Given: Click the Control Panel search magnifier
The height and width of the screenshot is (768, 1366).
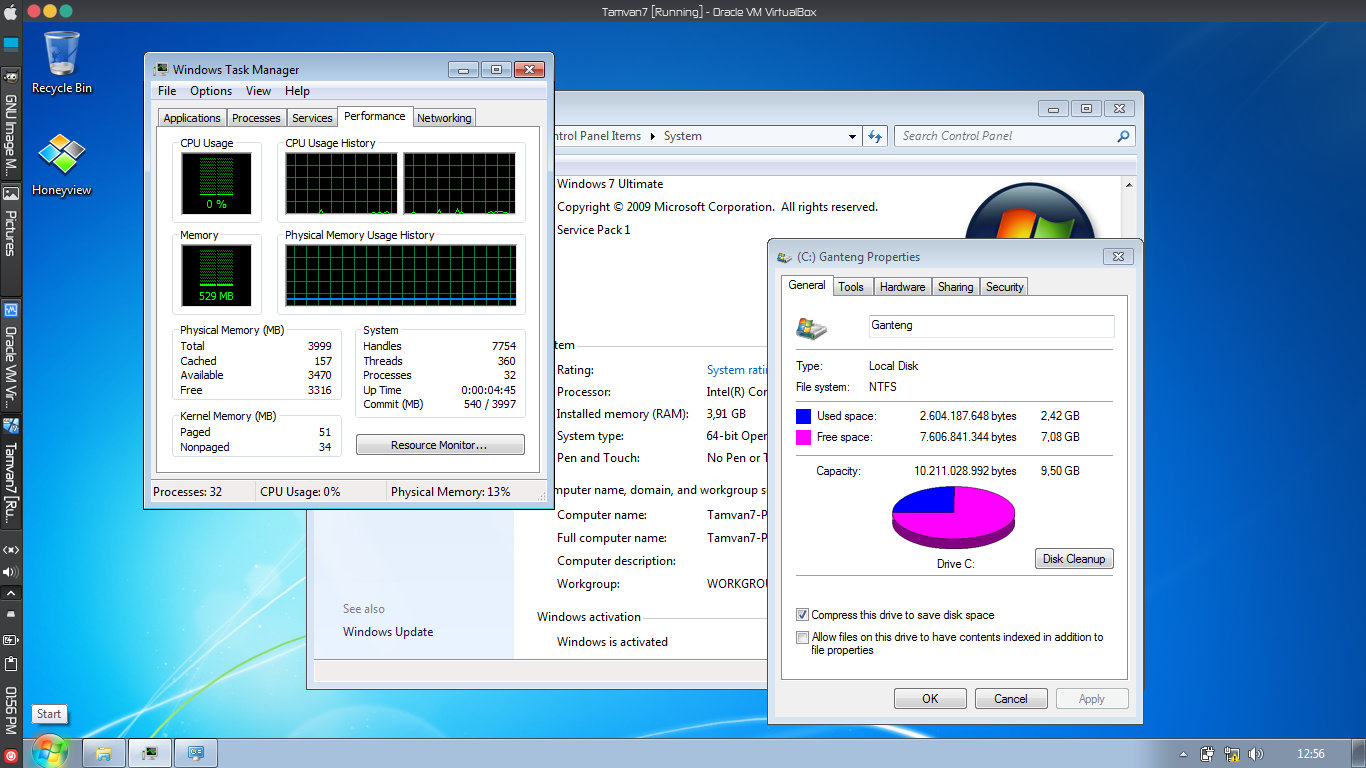Looking at the screenshot, I should point(1123,136).
